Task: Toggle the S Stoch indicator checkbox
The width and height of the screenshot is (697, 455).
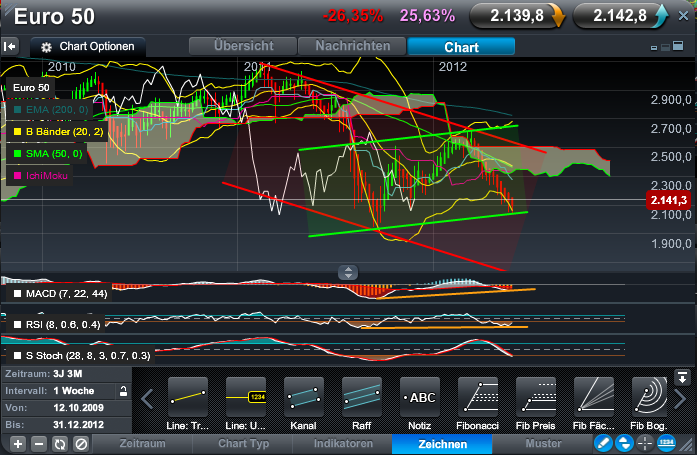Action: point(17,356)
